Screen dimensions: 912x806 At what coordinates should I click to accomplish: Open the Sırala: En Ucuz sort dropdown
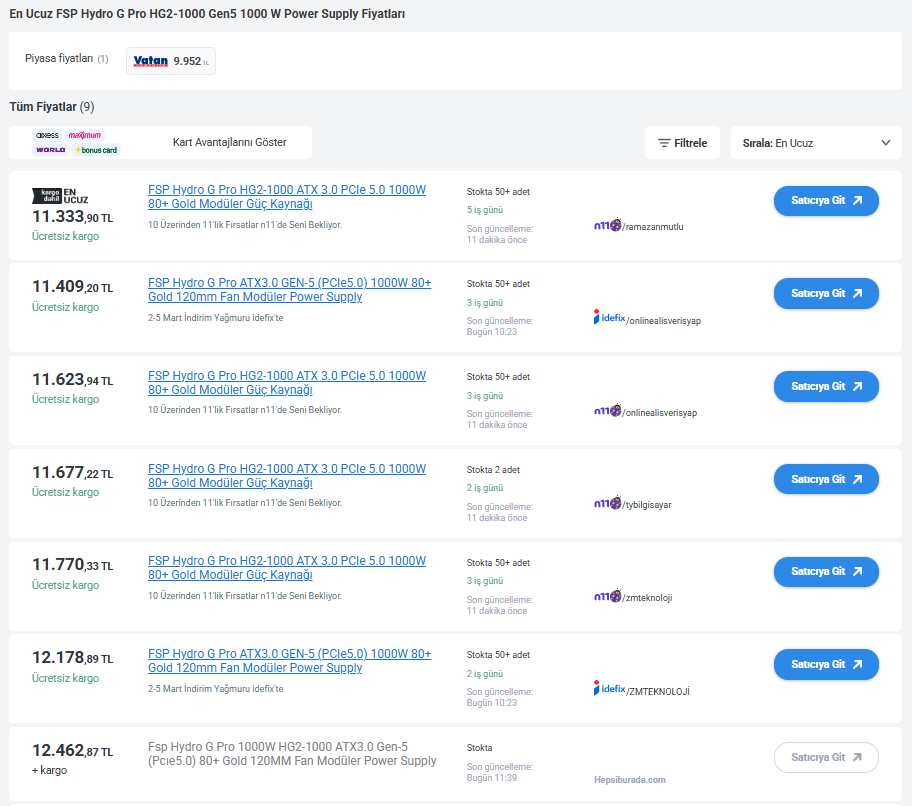[816, 142]
